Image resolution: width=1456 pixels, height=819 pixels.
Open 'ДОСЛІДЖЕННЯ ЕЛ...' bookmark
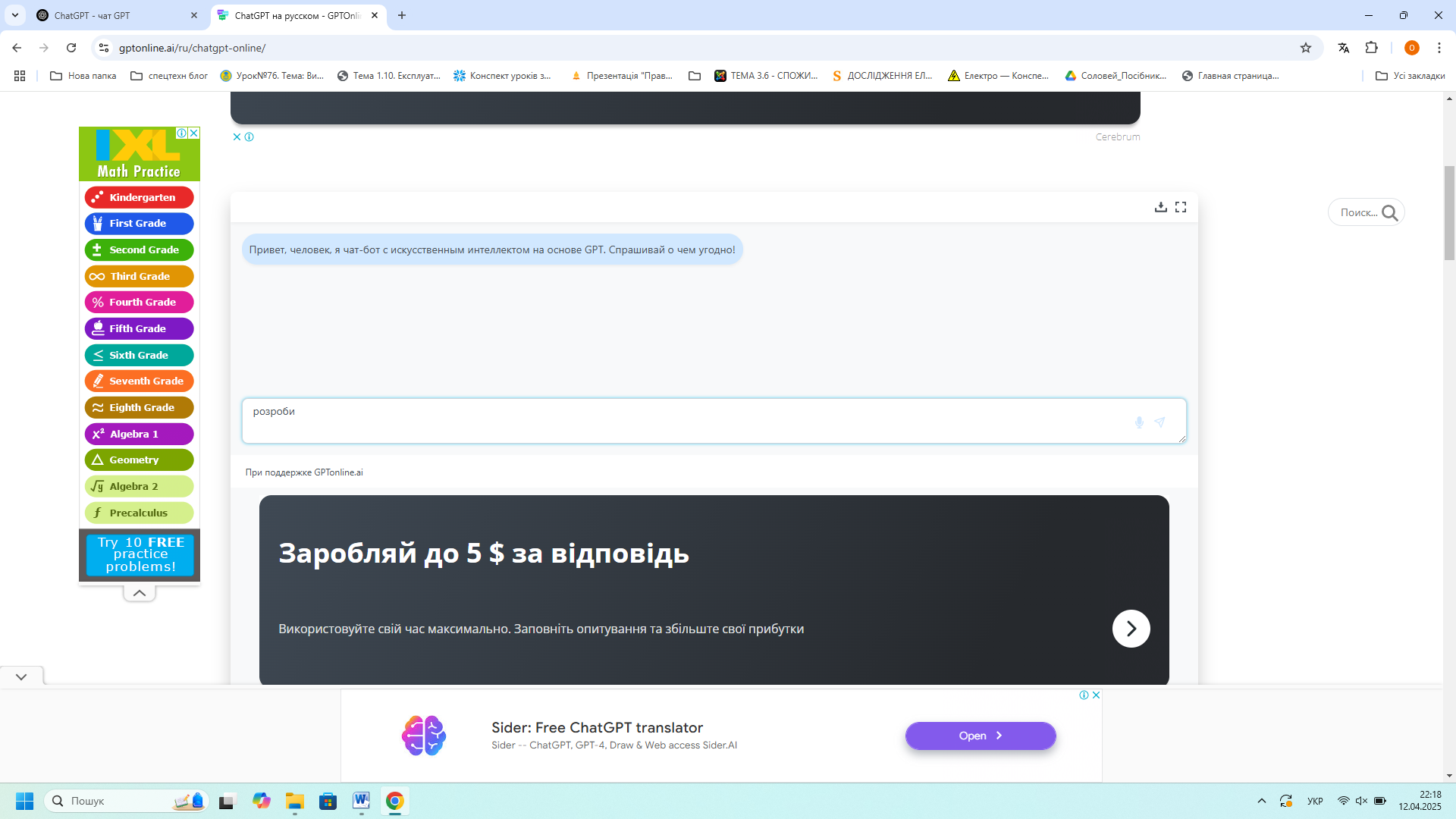pos(883,76)
